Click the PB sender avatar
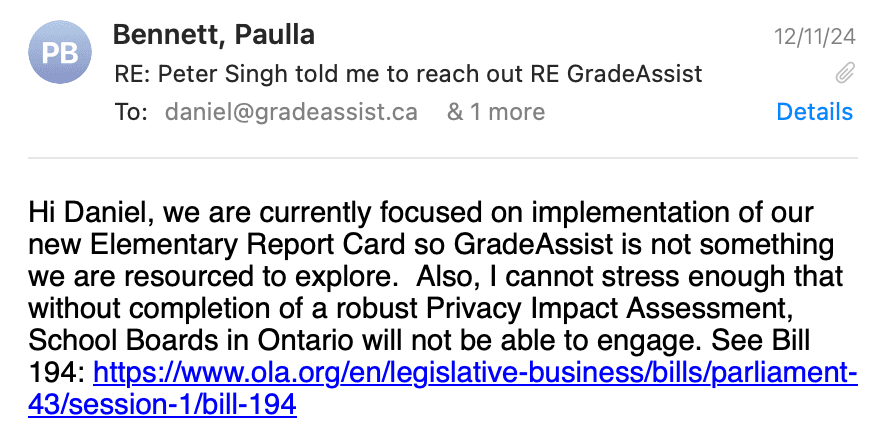Screen dimensions: 892x448 [x=60, y=53]
